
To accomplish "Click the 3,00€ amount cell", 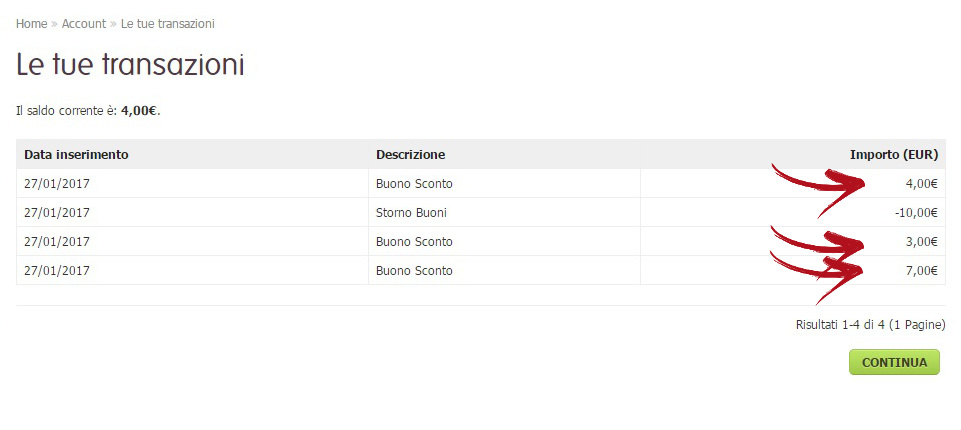I will 921,241.
